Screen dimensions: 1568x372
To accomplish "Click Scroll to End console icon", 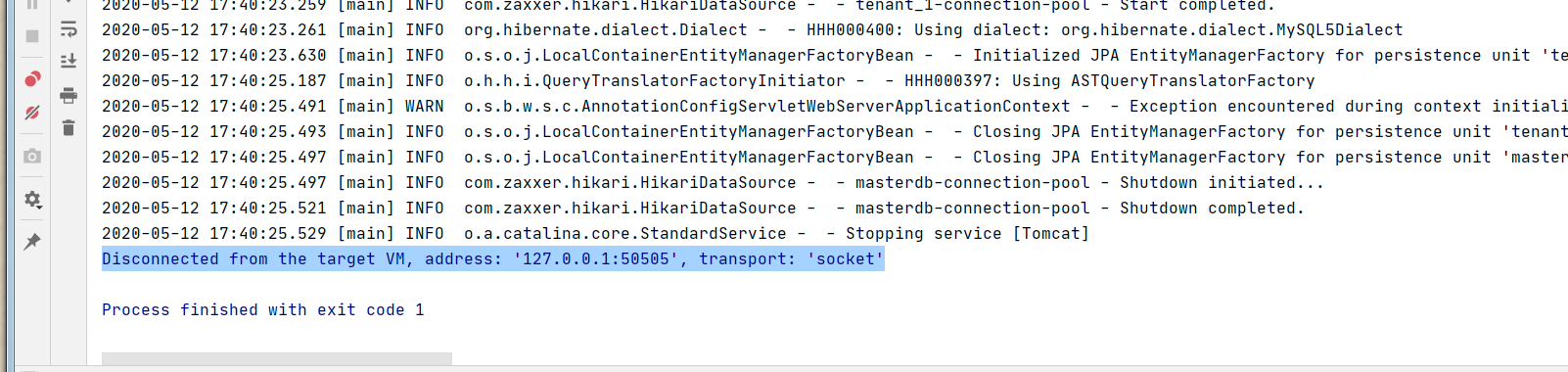I will pos(69,61).
